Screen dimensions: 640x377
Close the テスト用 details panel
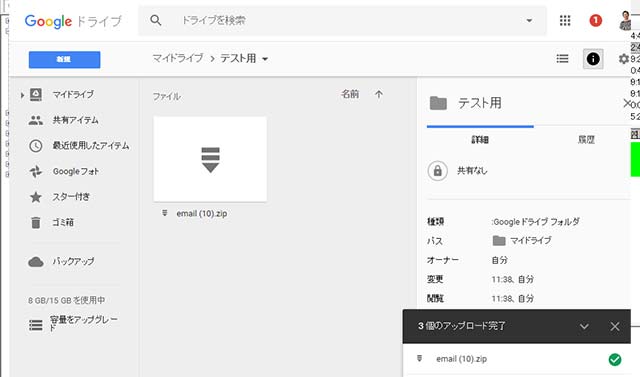coord(627,103)
